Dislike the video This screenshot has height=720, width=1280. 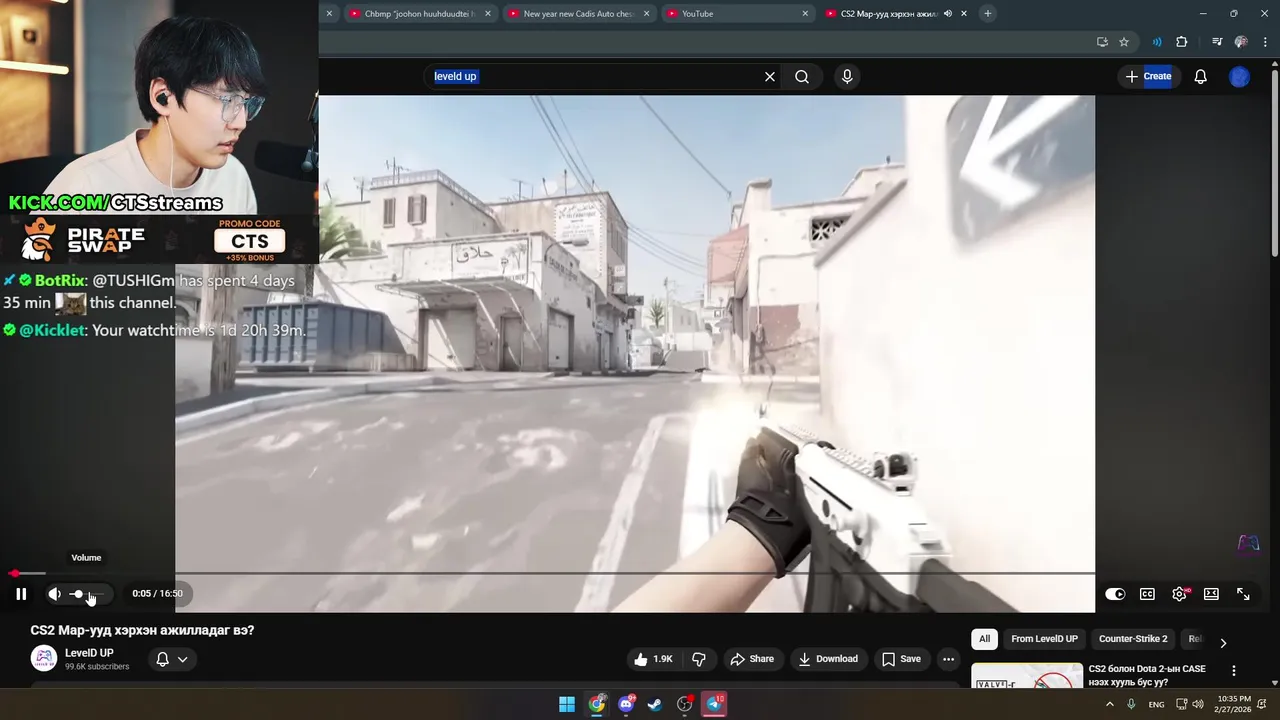click(699, 659)
